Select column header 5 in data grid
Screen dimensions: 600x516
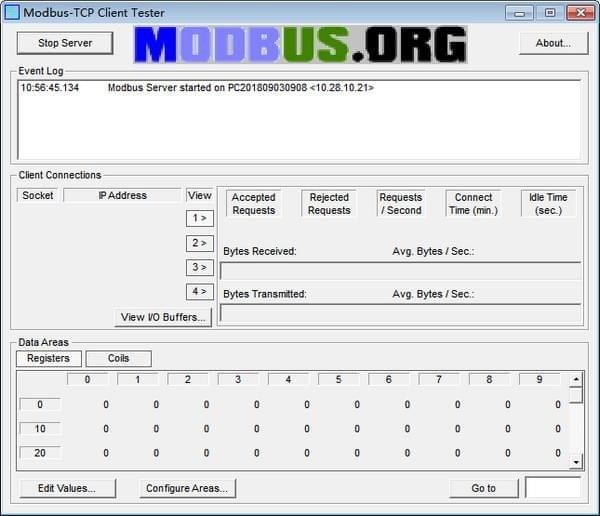pyautogui.click(x=338, y=380)
